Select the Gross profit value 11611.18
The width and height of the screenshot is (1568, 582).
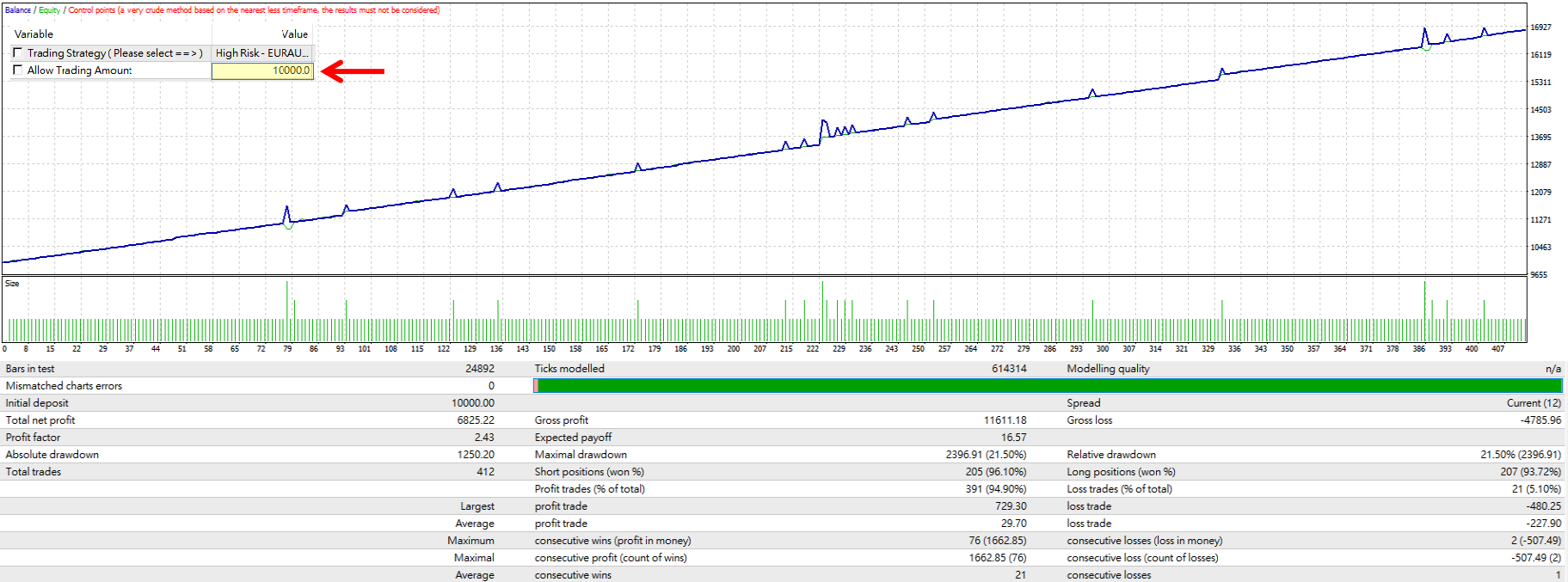pyautogui.click(x=1005, y=420)
